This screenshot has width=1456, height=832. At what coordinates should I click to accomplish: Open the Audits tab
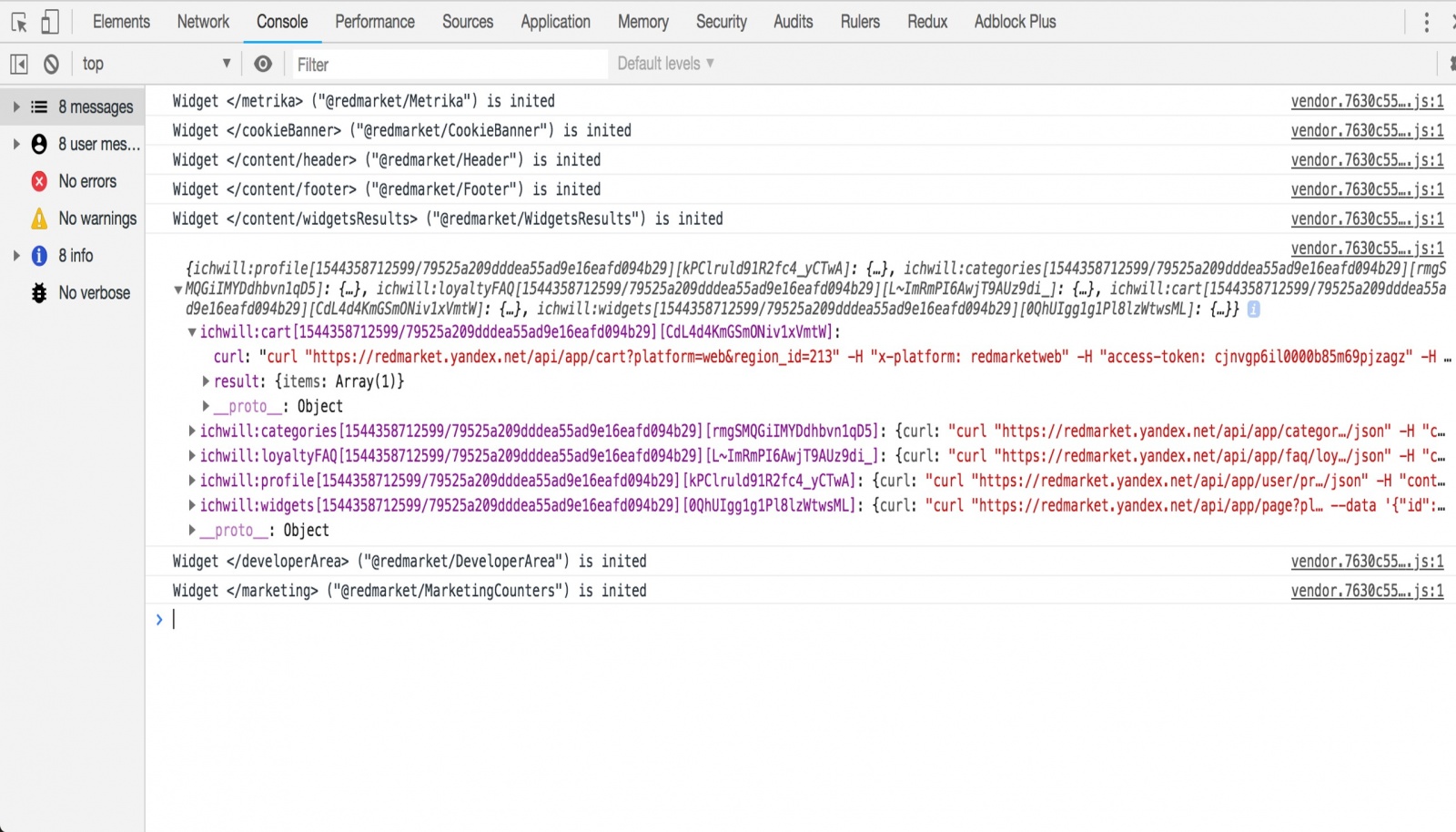tap(794, 22)
